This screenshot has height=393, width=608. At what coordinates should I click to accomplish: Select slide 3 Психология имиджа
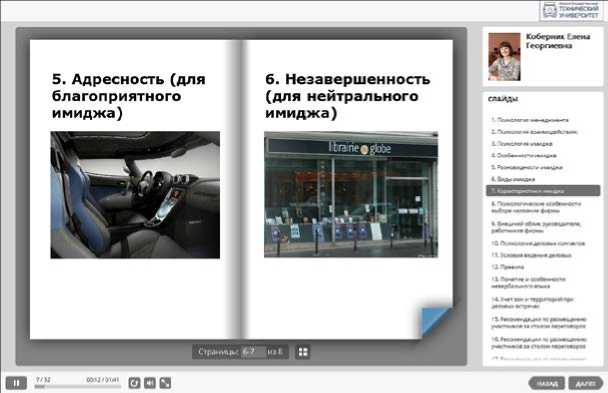(522, 144)
